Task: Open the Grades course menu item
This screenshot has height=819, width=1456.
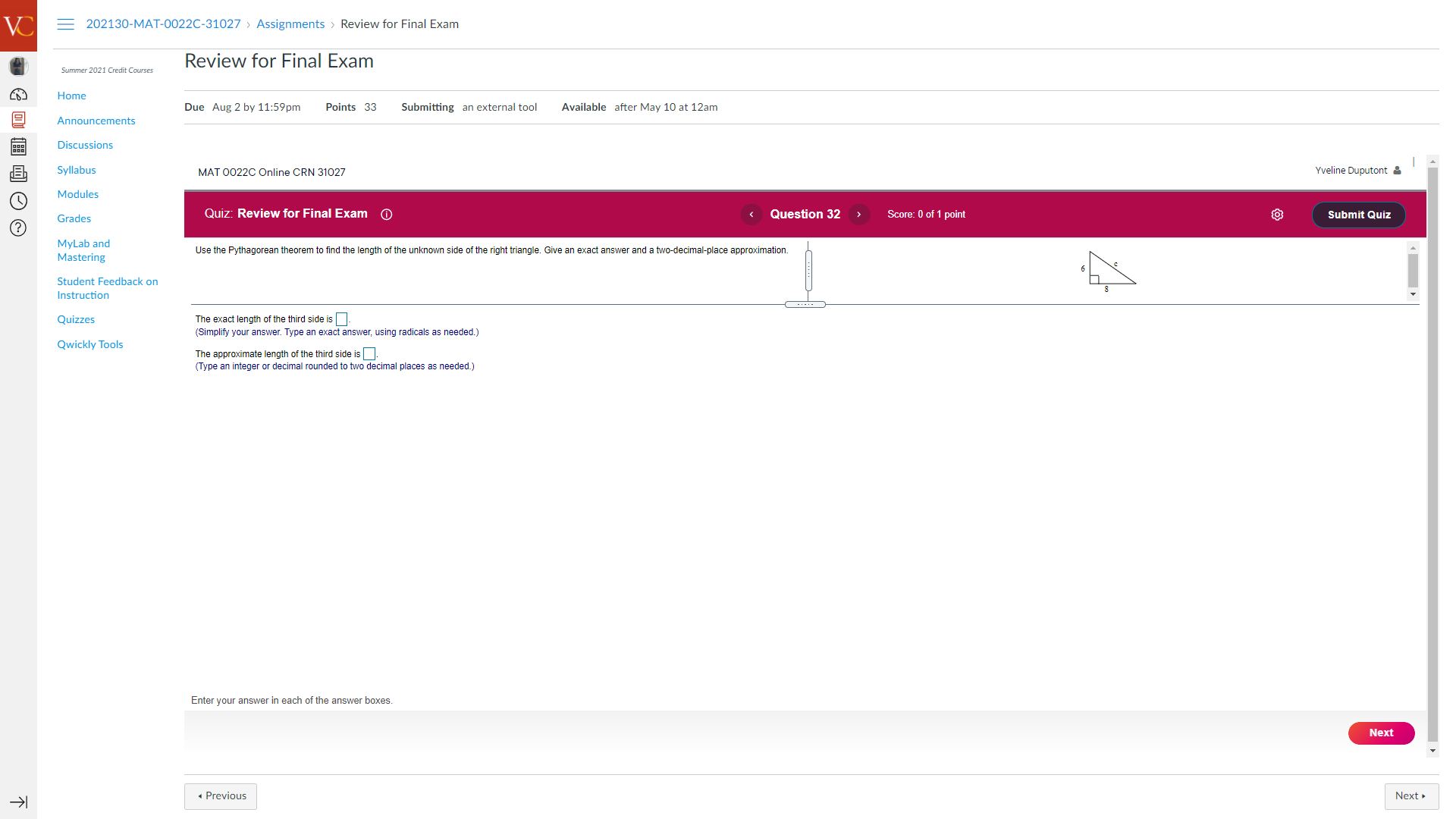Action: click(74, 218)
